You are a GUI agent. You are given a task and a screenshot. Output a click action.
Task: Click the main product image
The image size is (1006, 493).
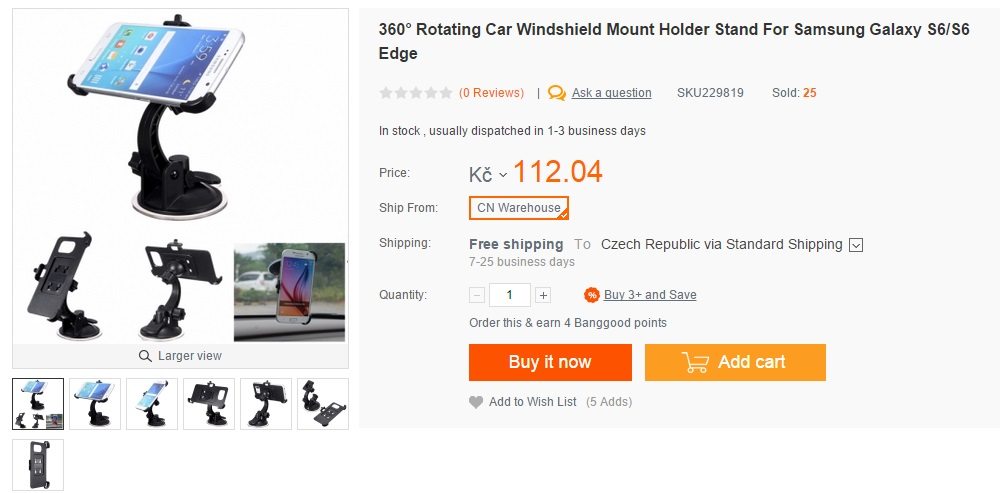tap(180, 120)
